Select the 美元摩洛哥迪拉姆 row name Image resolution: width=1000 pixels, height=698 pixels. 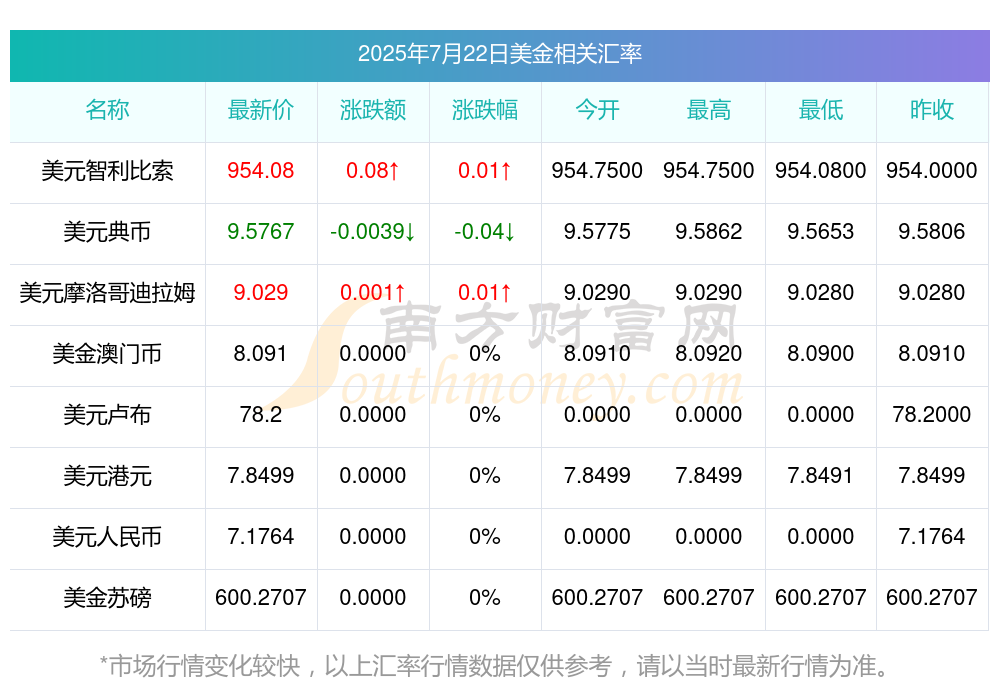[107, 292]
